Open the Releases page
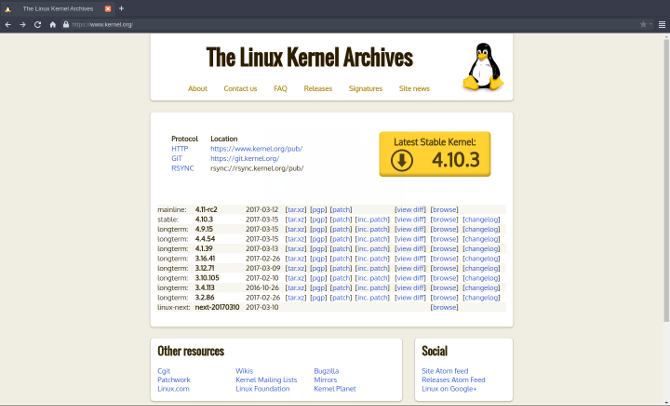Viewport: 670px width, 406px height. (318, 88)
